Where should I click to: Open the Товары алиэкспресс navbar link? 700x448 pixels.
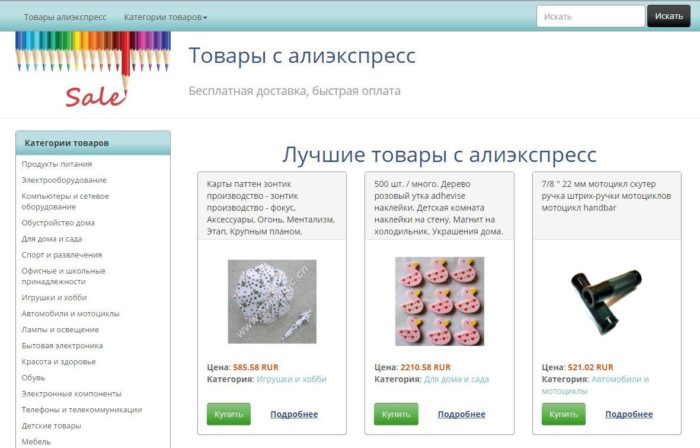(65, 17)
